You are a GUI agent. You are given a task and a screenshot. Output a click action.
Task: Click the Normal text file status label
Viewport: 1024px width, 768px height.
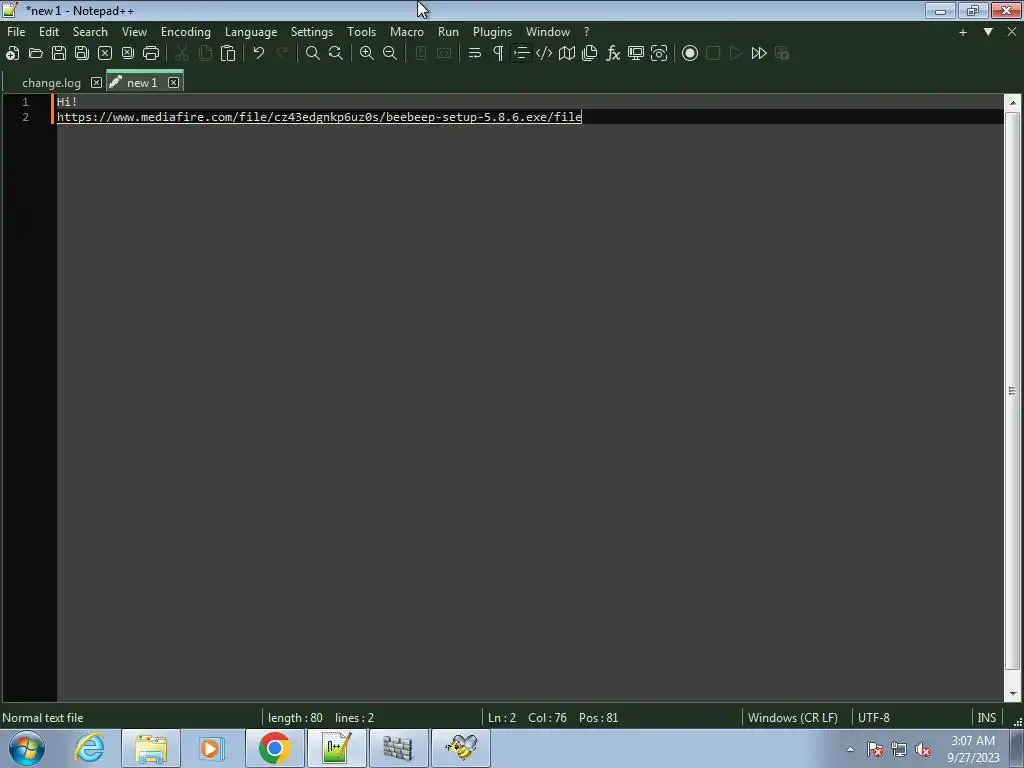pos(43,718)
